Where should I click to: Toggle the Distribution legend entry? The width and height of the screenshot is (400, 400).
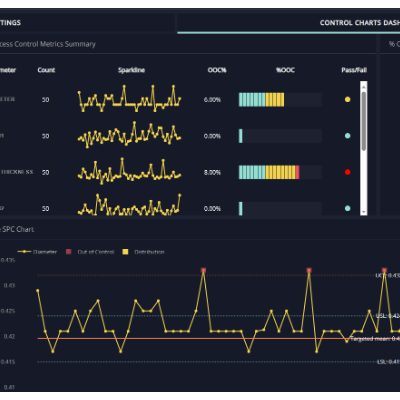[143, 252]
